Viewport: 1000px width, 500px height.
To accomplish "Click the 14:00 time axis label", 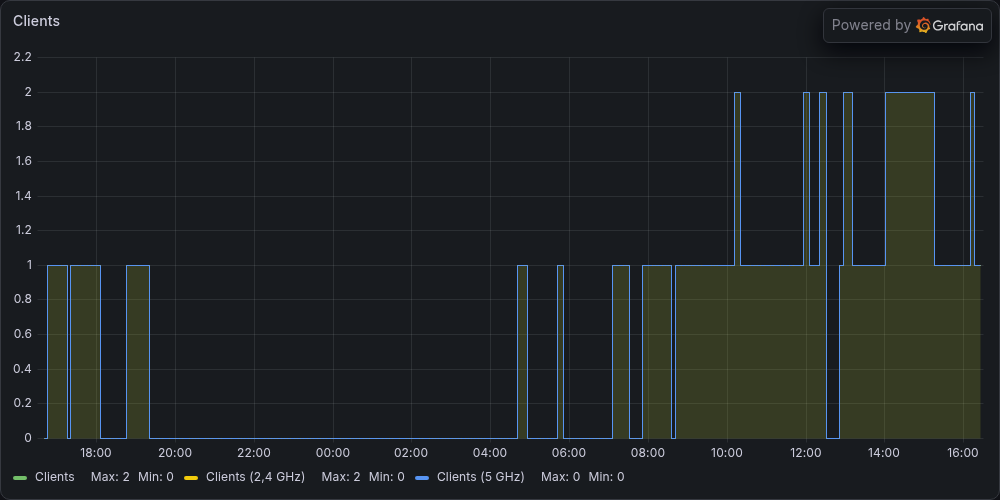I will 885,453.
